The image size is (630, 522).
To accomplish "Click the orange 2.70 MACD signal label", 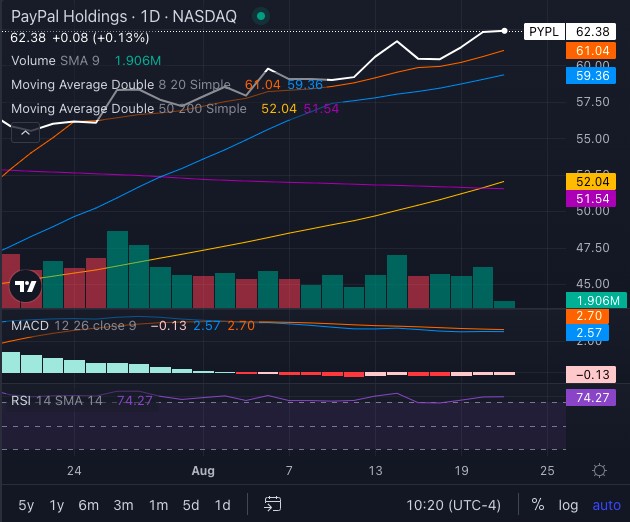I will [587, 316].
